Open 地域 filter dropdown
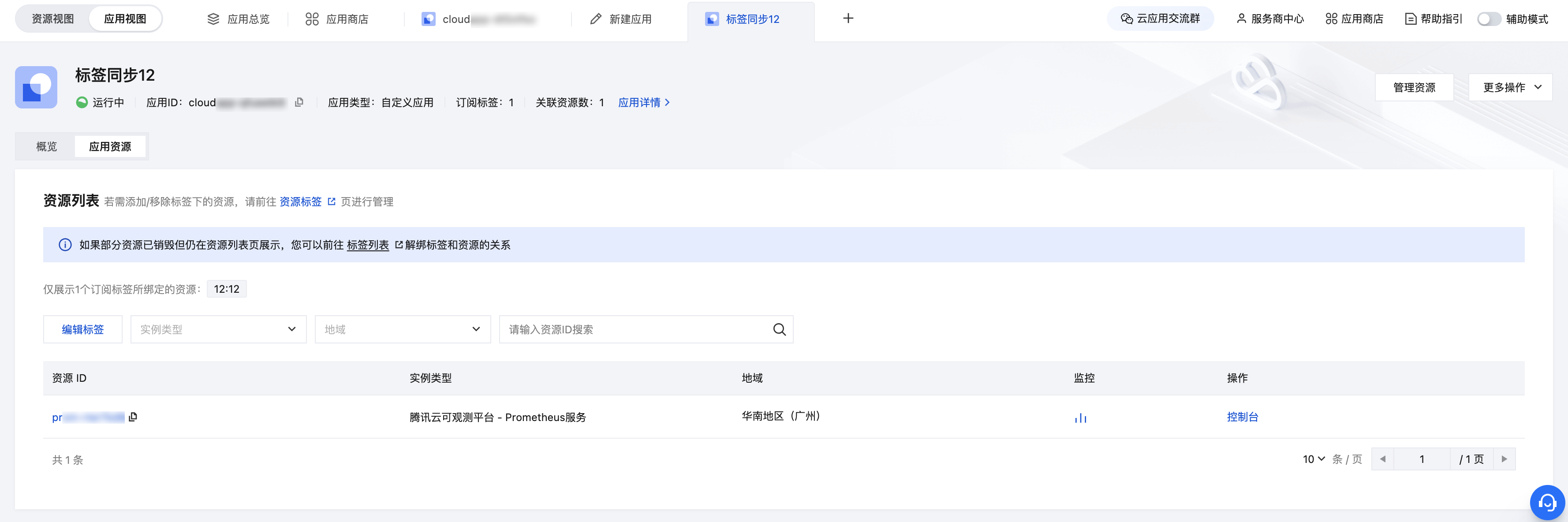The width and height of the screenshot is (1568, 522). point(403,329)
